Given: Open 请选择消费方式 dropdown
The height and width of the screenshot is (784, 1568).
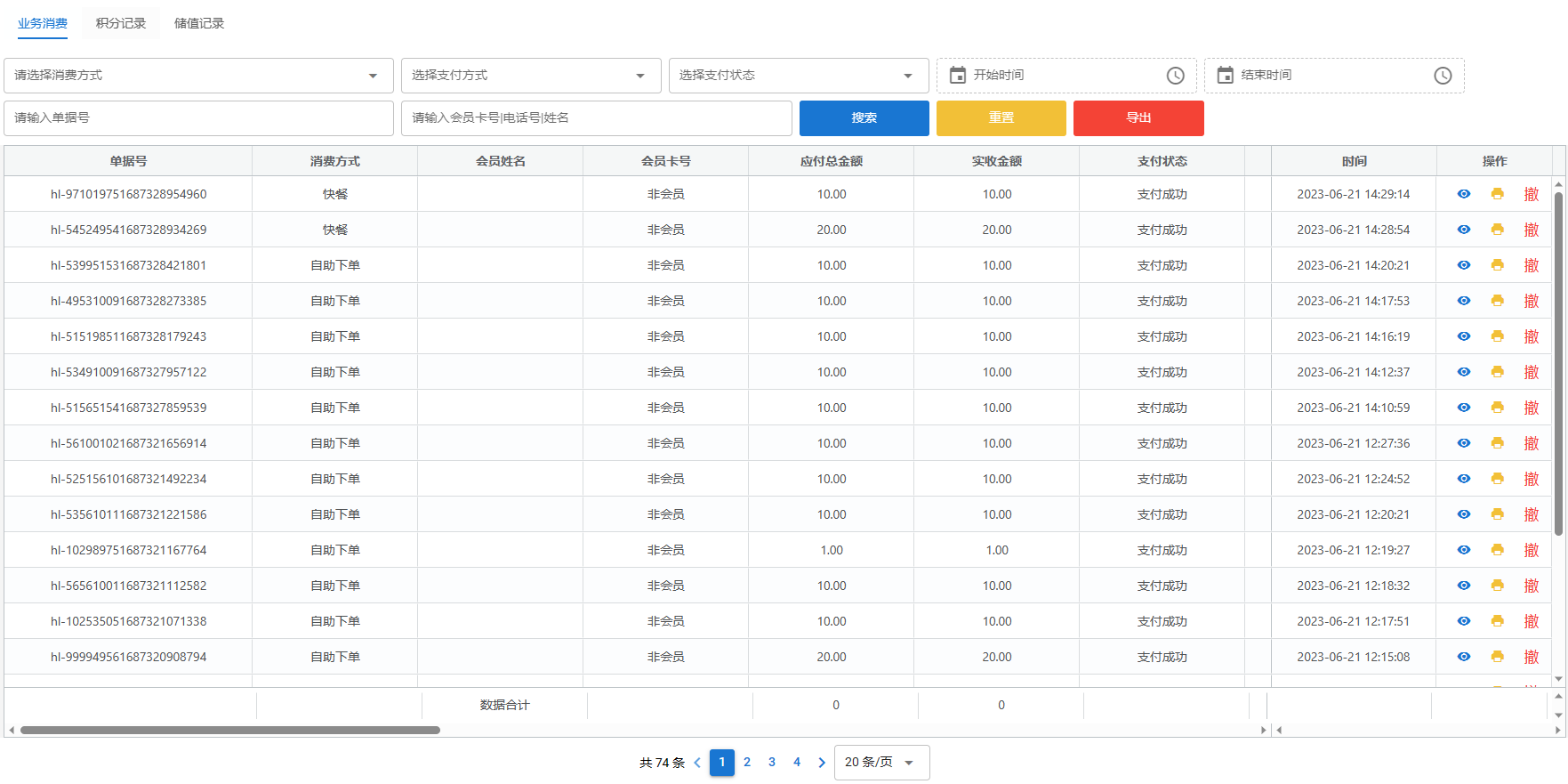Looking at the screenshot, I should click(198, 76).
